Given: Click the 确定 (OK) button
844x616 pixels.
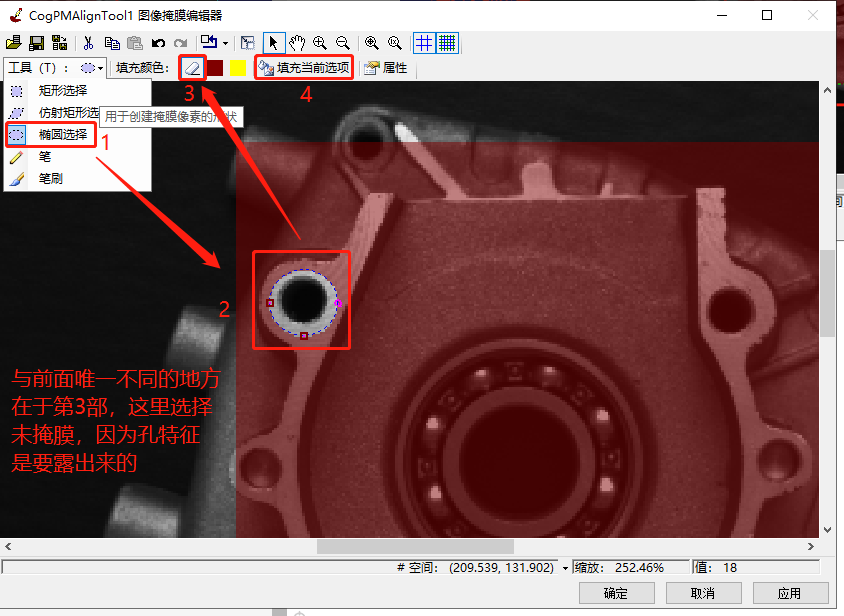Looking at the screenshot, I should tap(616, 592).
